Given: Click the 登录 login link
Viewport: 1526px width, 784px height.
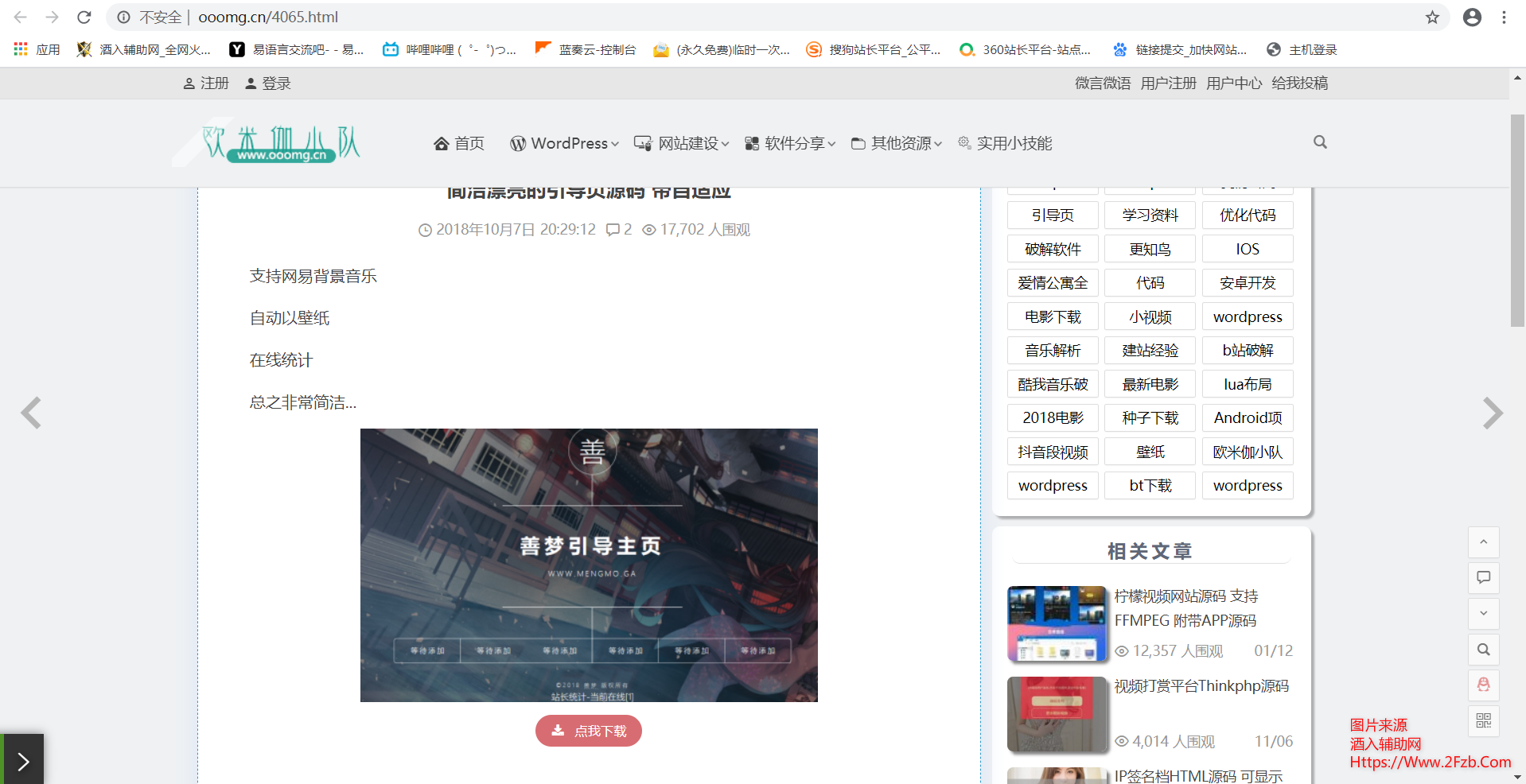Looking at the screenshot, I should tap(268, 83).
